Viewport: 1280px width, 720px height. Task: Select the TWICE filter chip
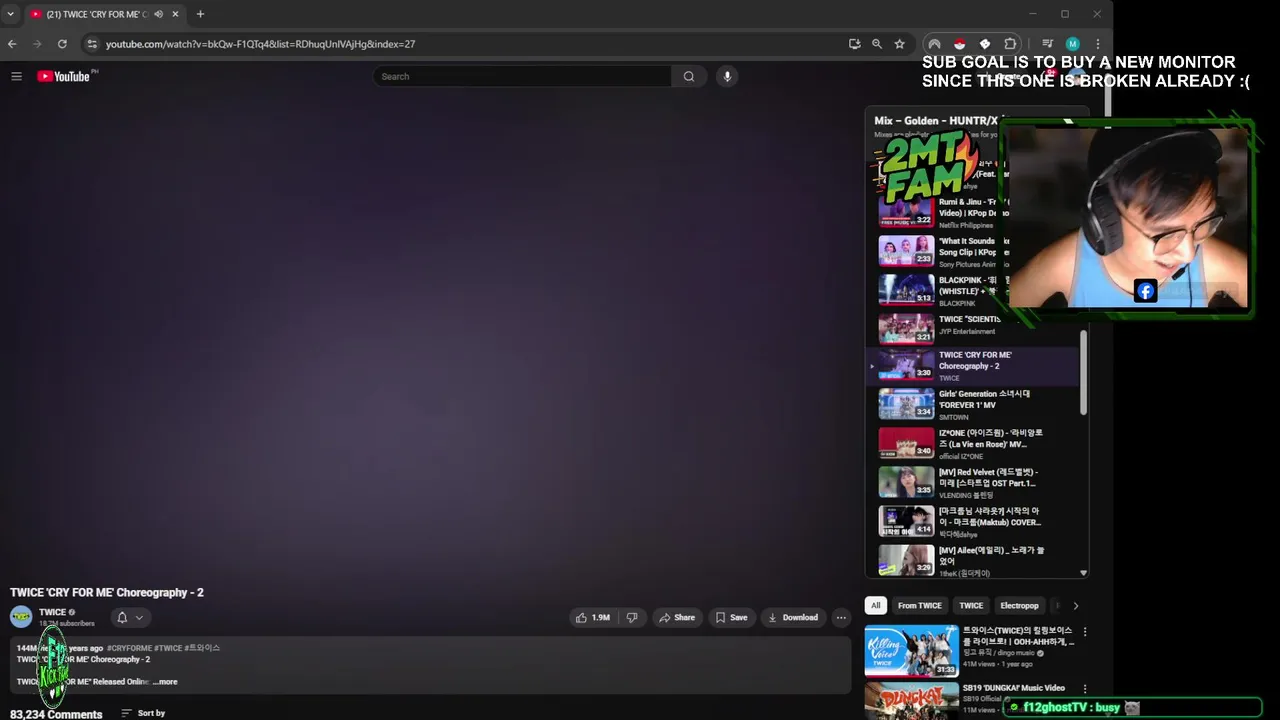point(971,605)
